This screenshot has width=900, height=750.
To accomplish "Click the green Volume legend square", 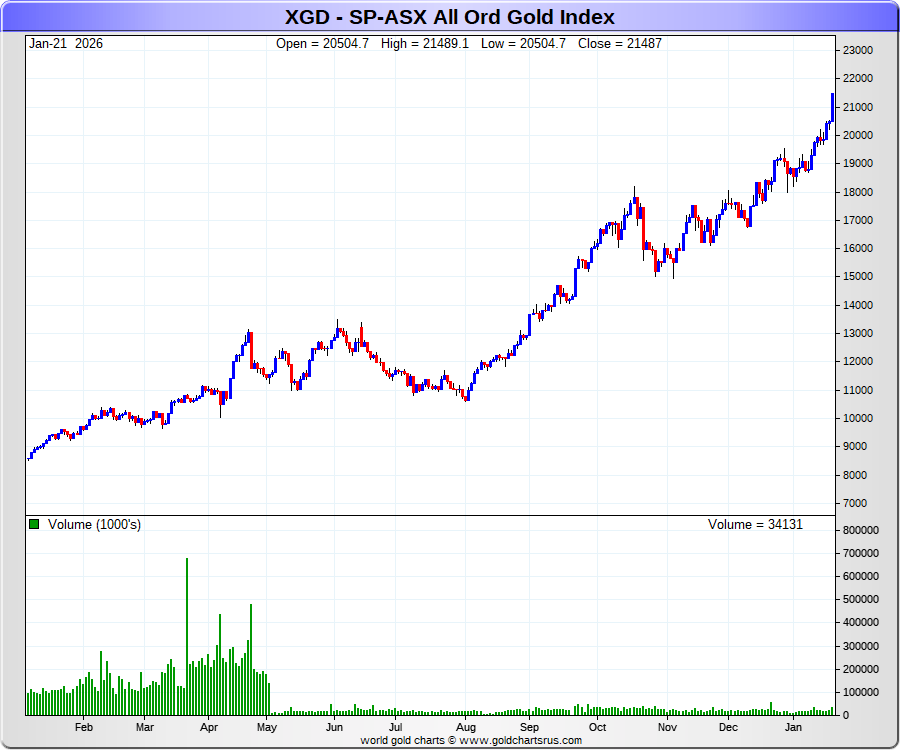I will pos(35,525).
